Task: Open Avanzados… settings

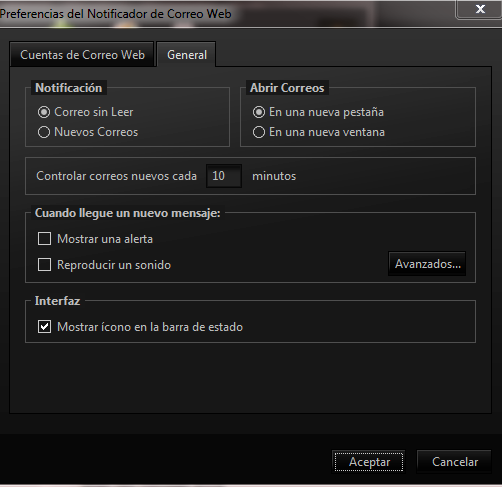Action: pos(427,264)
